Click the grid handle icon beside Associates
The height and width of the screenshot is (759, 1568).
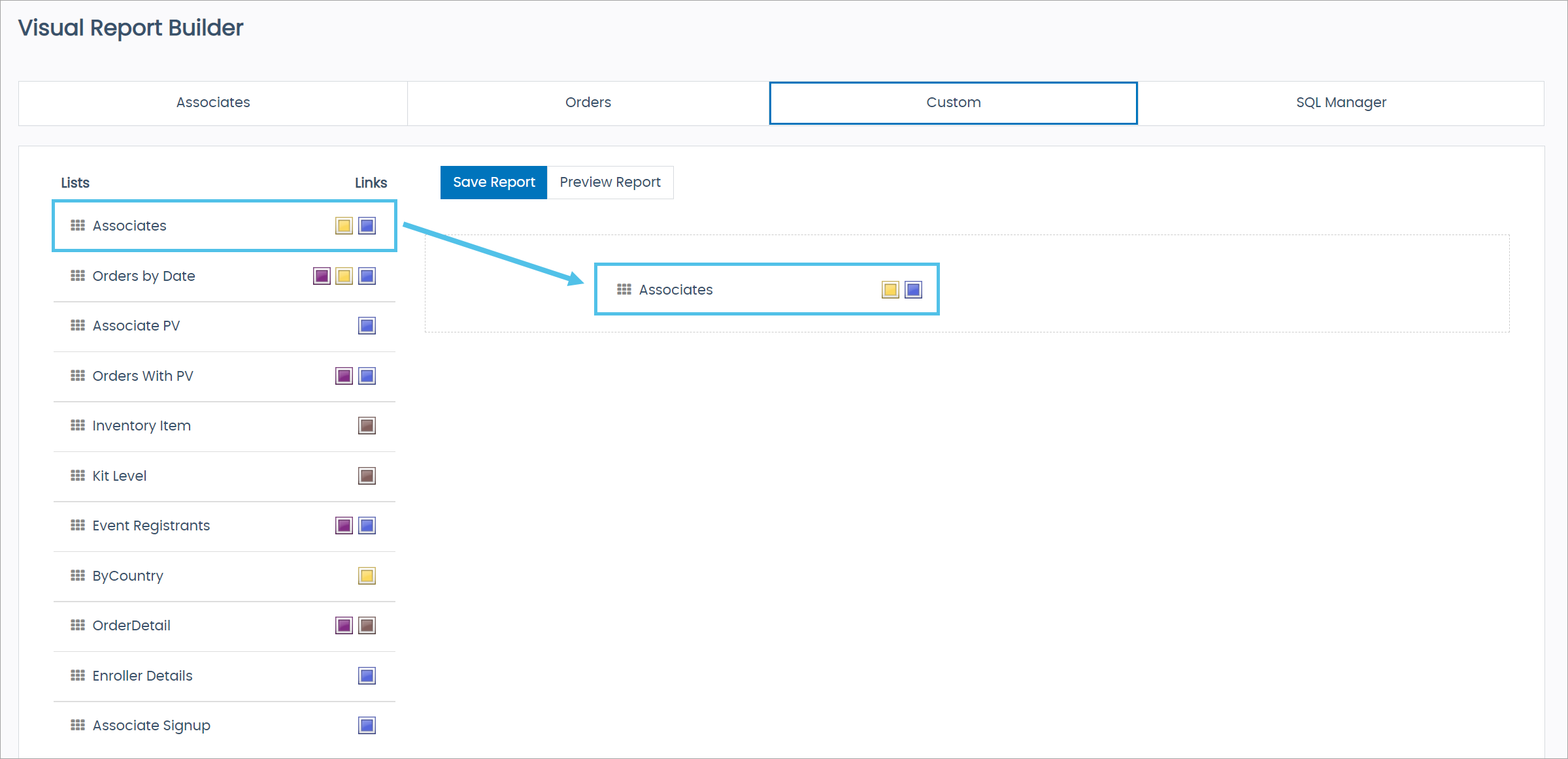pos(78,225)
